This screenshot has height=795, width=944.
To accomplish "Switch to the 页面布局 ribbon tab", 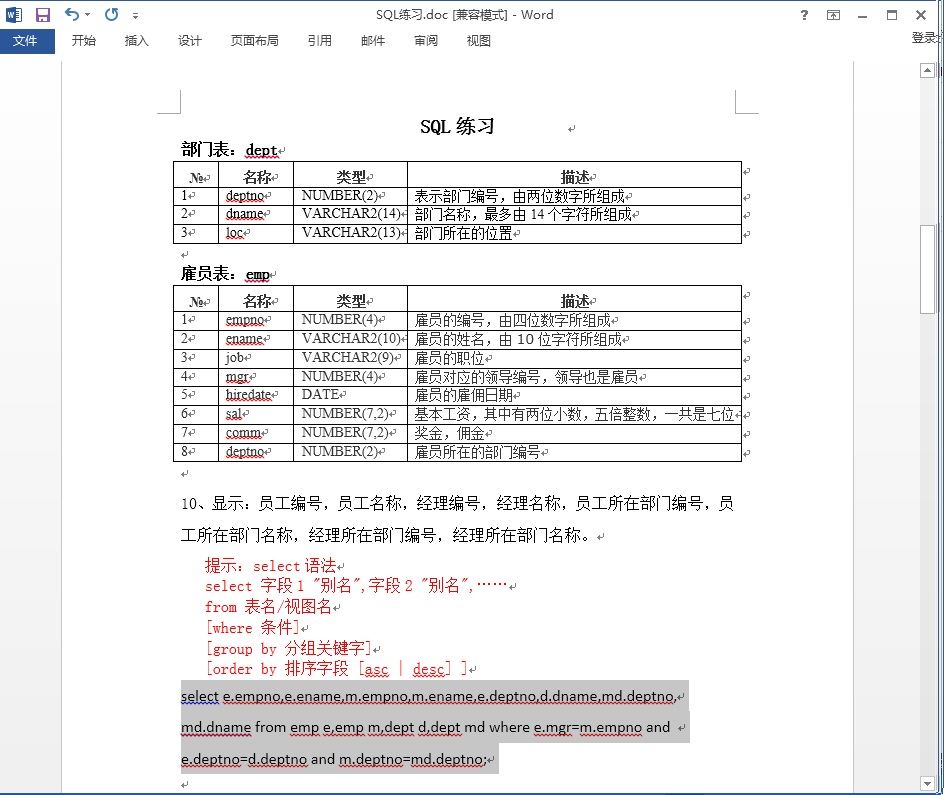I will [254, 40].
